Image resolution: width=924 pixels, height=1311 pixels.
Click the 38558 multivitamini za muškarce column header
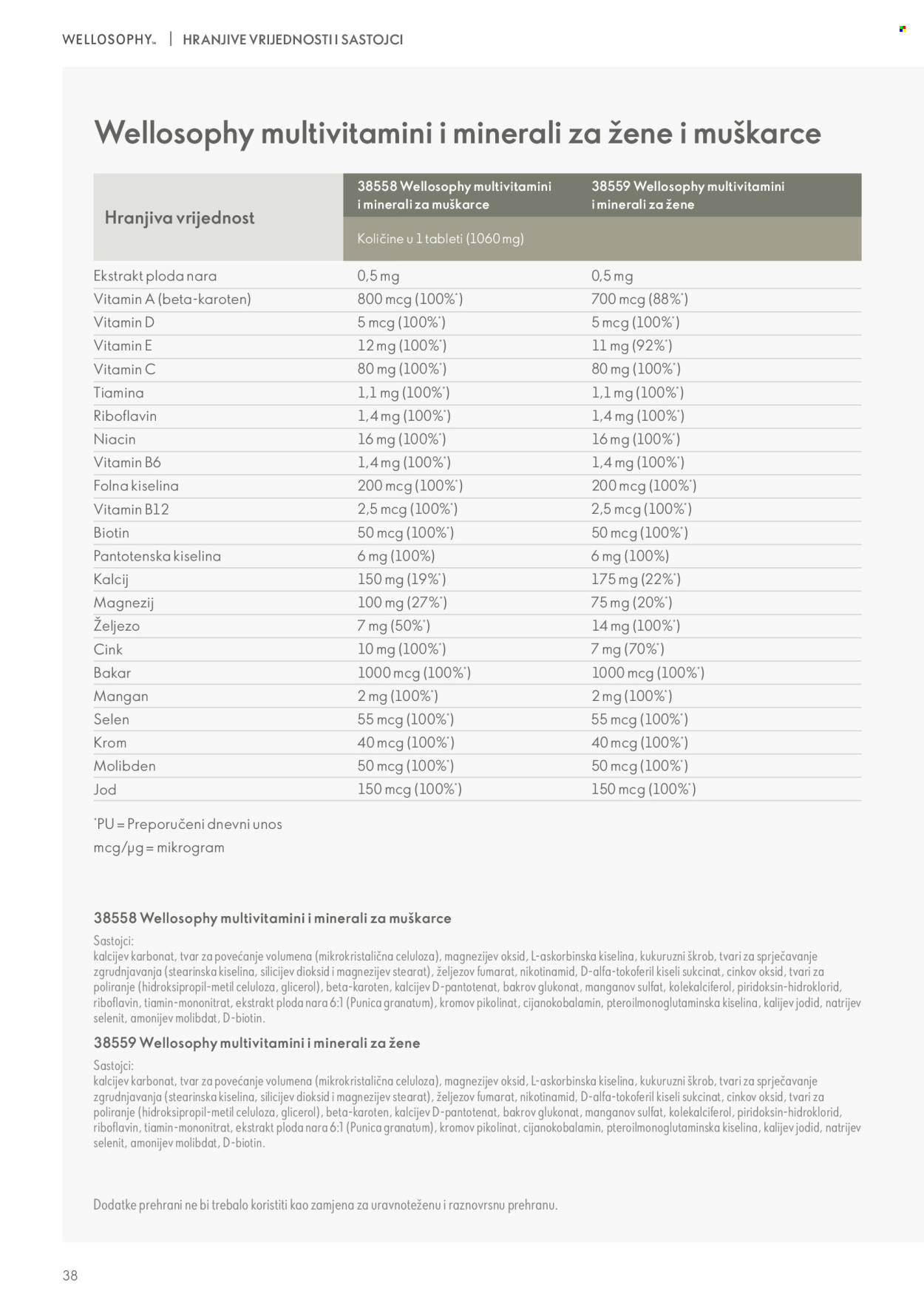[455, 195]
